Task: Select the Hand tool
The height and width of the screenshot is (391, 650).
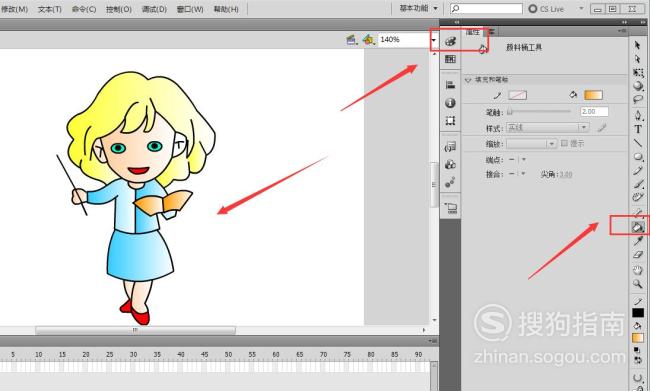Action: (x=638, y=270)
